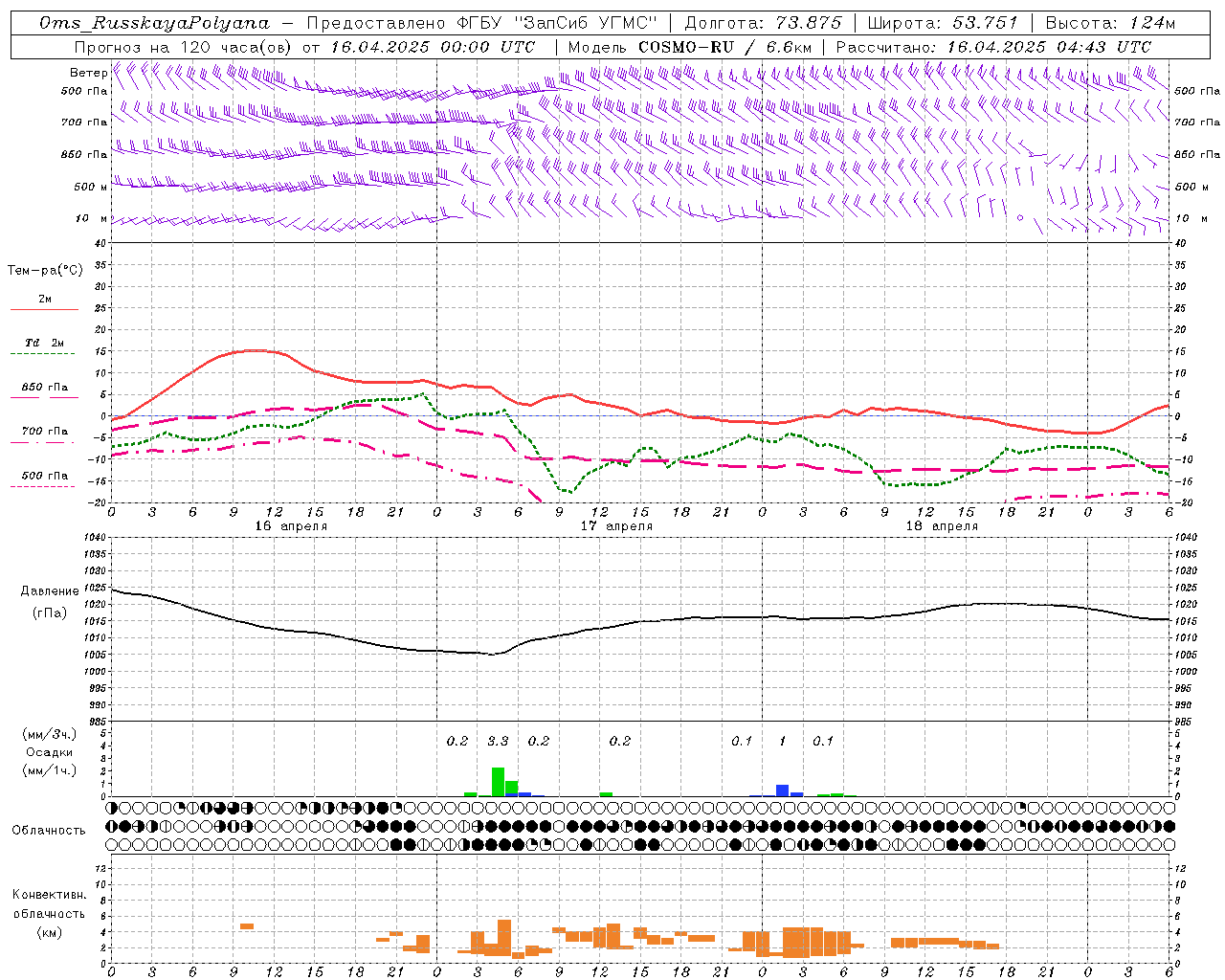Click the Облачность cloudiness label
The height and width of the screenshot is (980, 1225).
click(49, 831)
